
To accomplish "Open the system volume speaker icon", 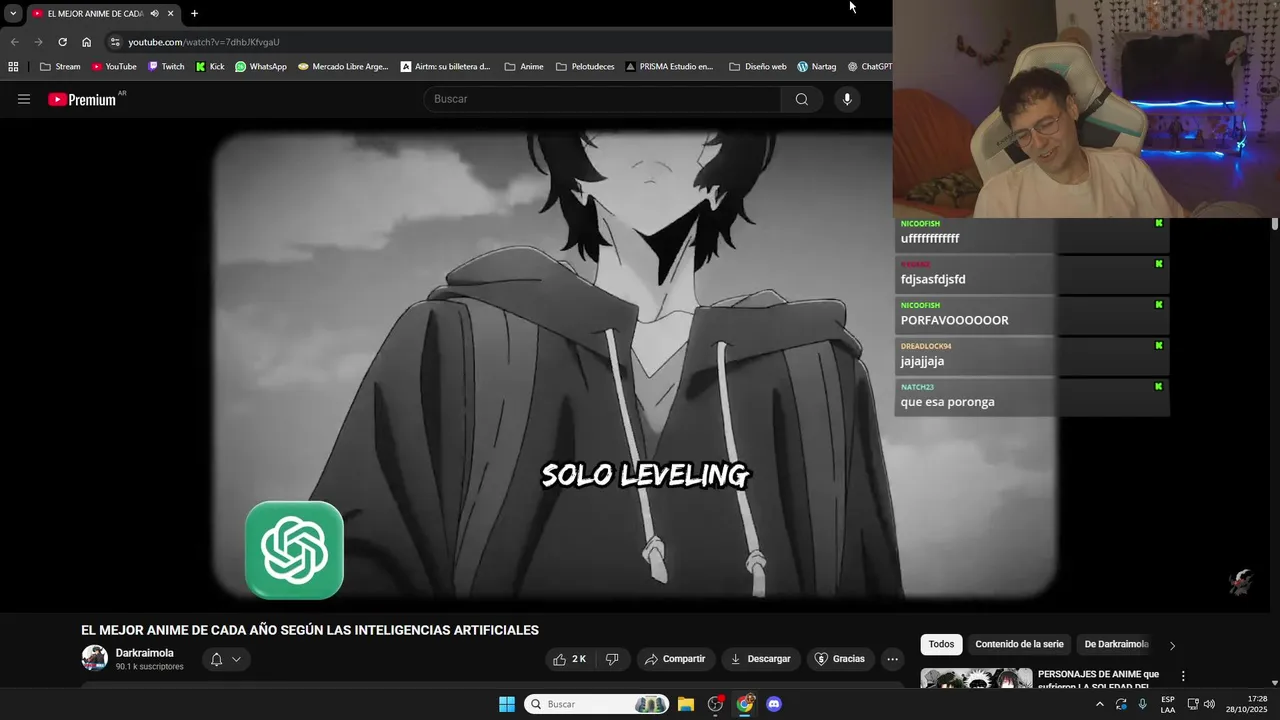I will (x=1209, y=704).
